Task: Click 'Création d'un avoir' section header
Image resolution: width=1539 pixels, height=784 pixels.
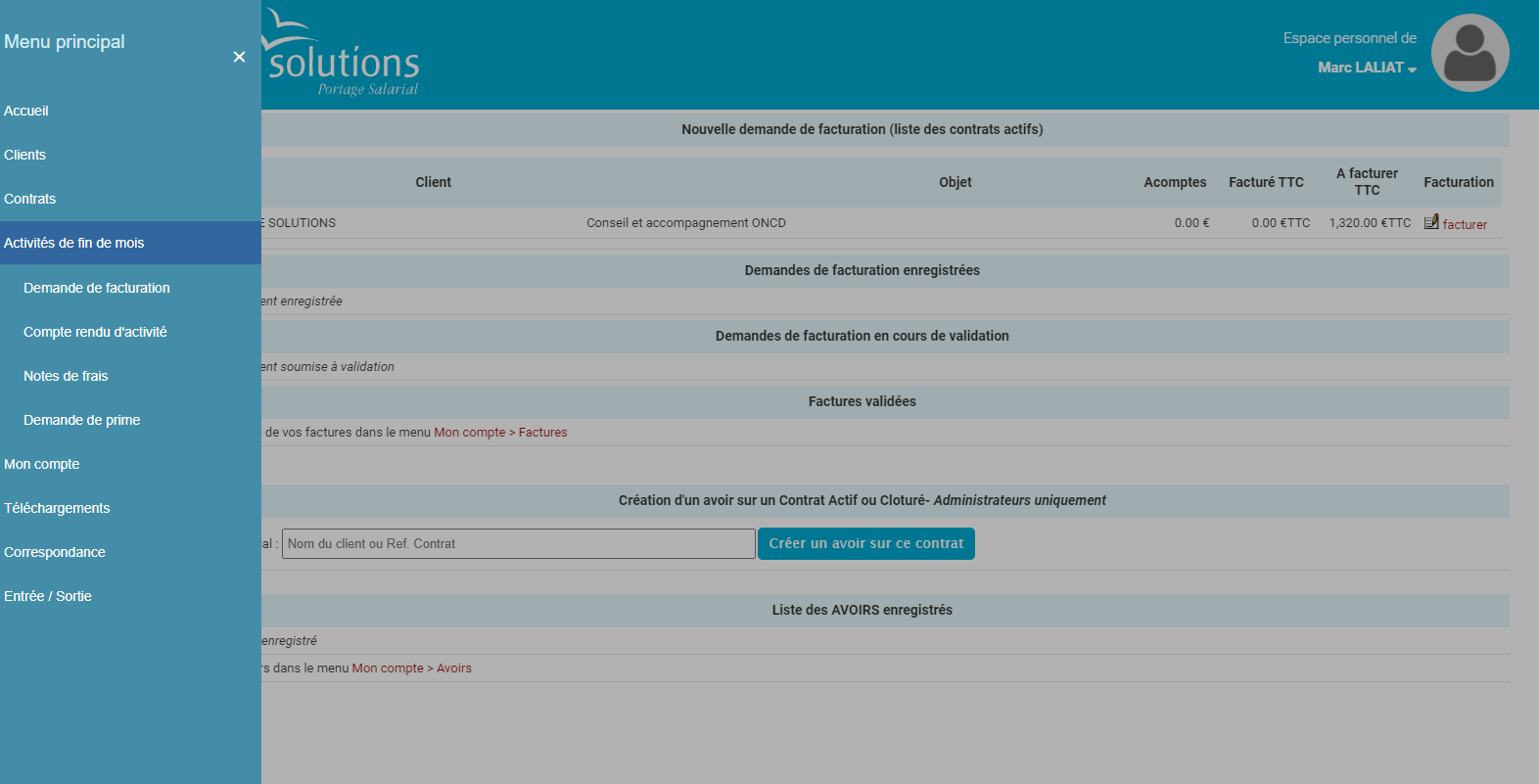Action: (x=863, y=500)
